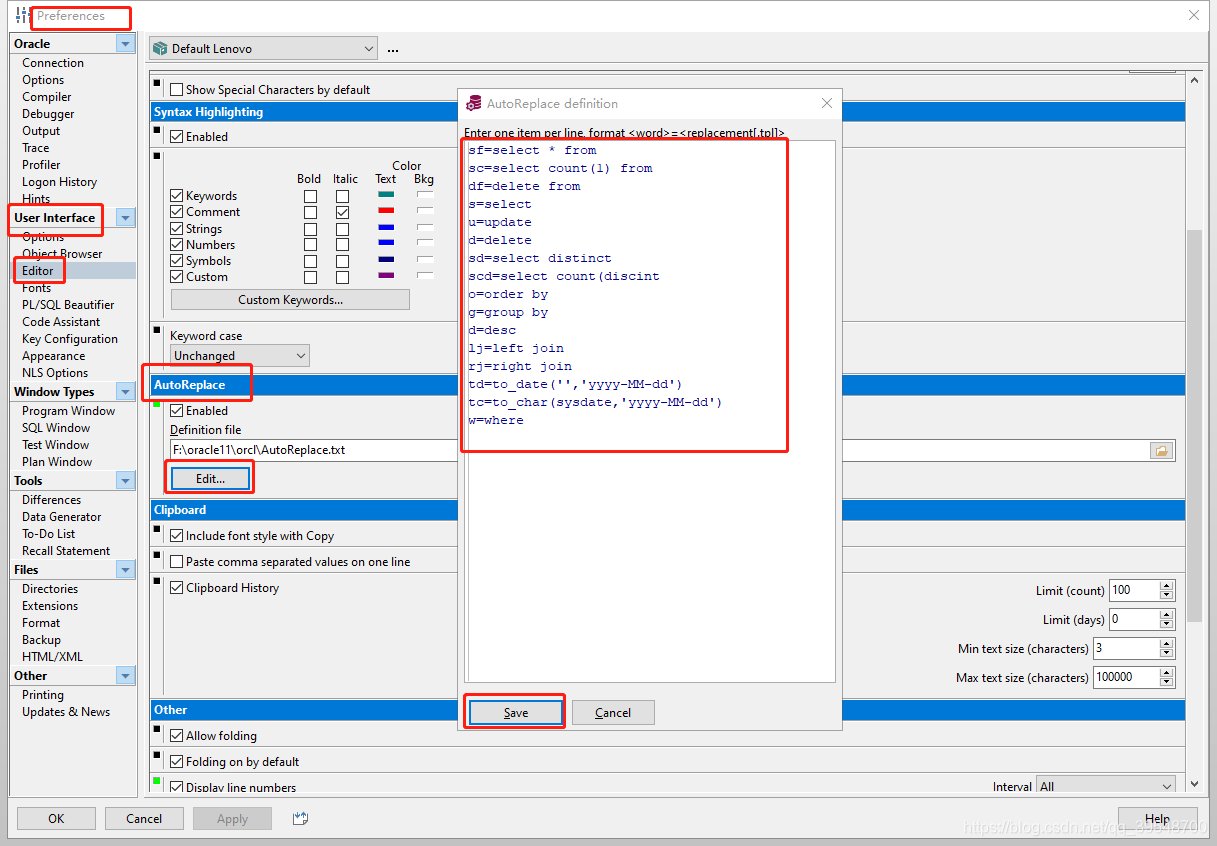Change Keywords background color swatch
This screenshot has height=846, width=1217.
pos(425,195)
